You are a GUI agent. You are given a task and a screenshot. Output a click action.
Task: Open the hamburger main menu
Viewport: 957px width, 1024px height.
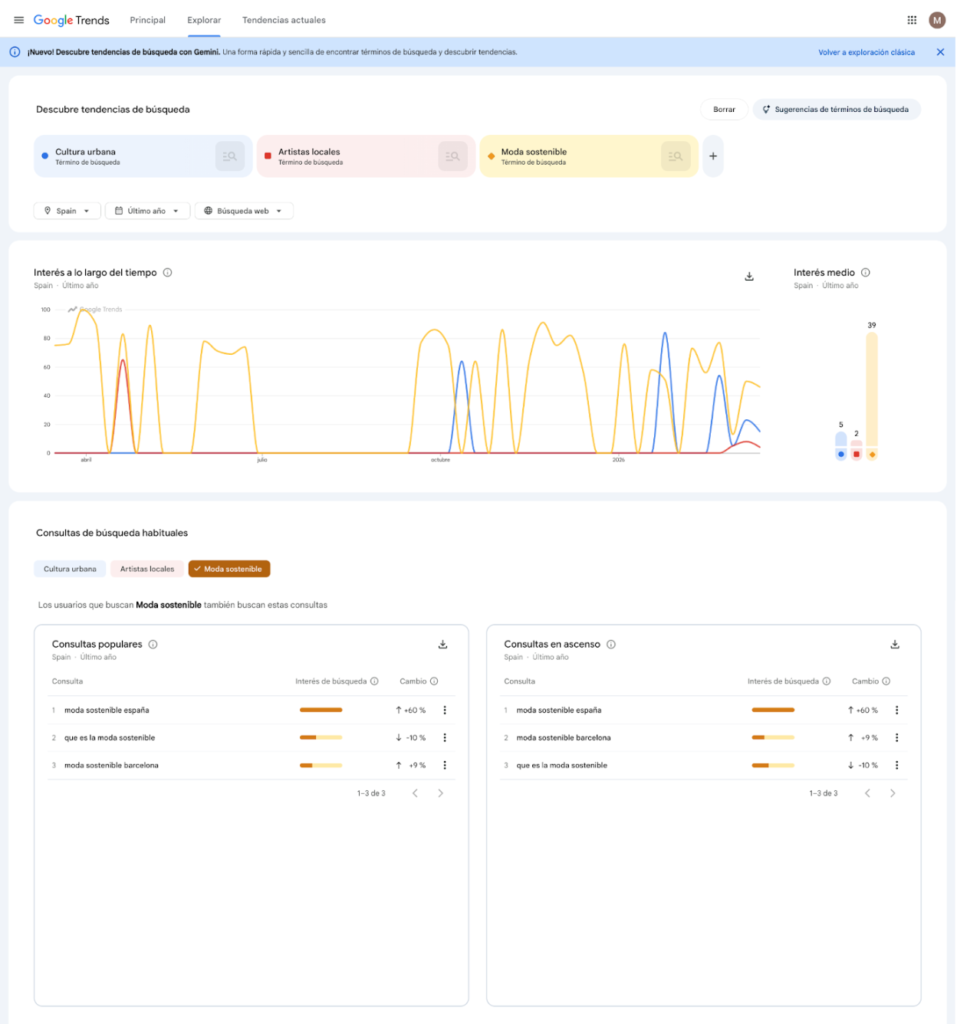click(18, 20)
